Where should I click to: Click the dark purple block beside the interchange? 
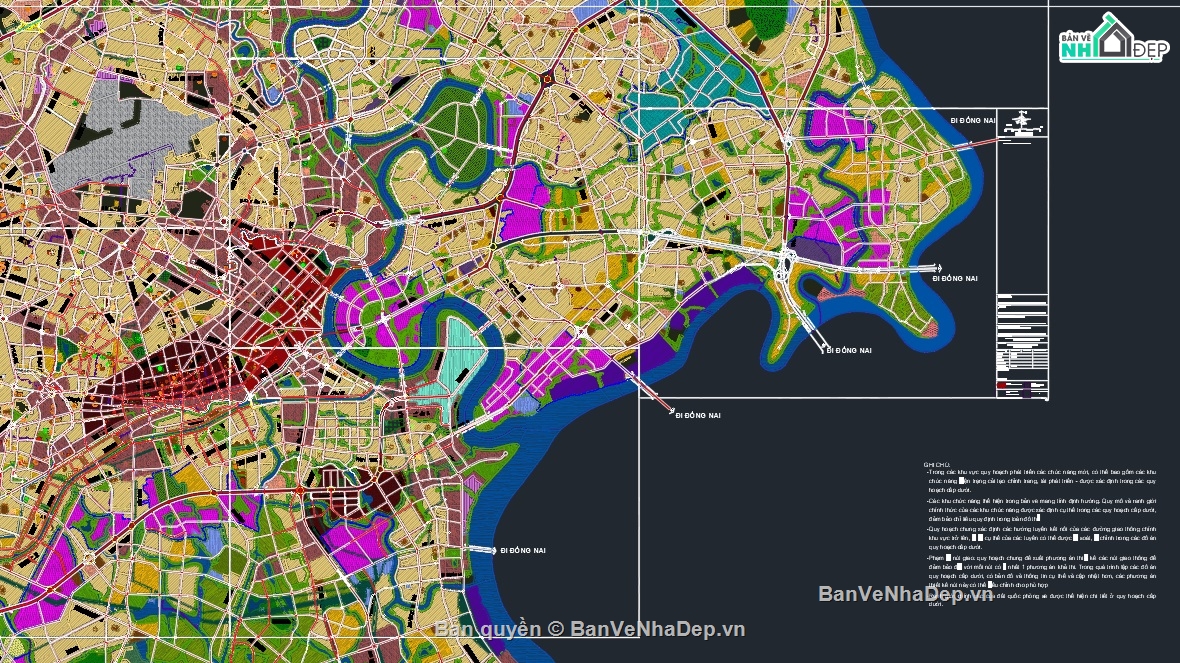pyautogui.click(x=810, y=250)
